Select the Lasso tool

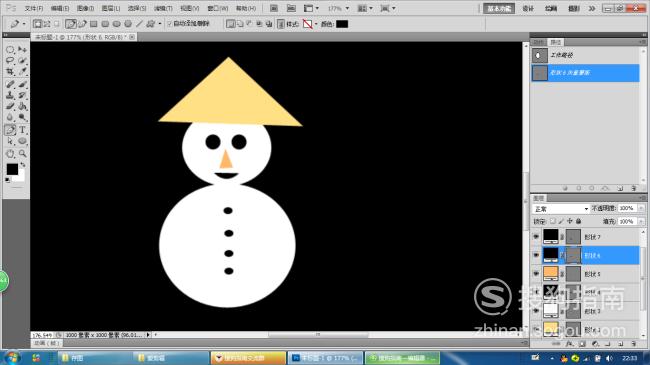coord(10,61)
